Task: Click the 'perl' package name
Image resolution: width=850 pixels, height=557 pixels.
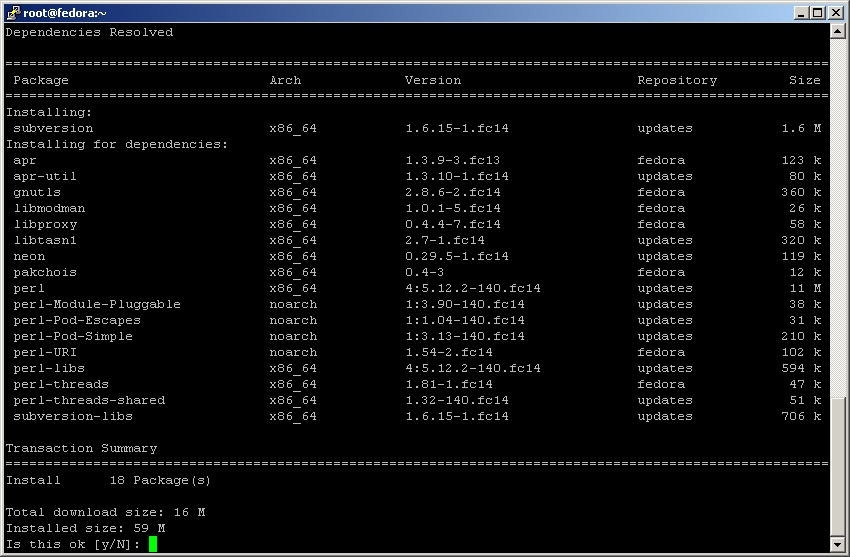Action: (29, 288)
